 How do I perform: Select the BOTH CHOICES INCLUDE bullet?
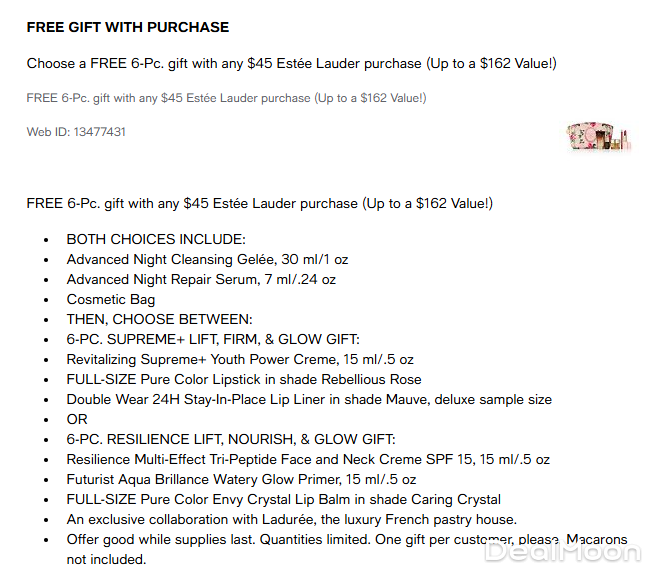pos(155,239)
